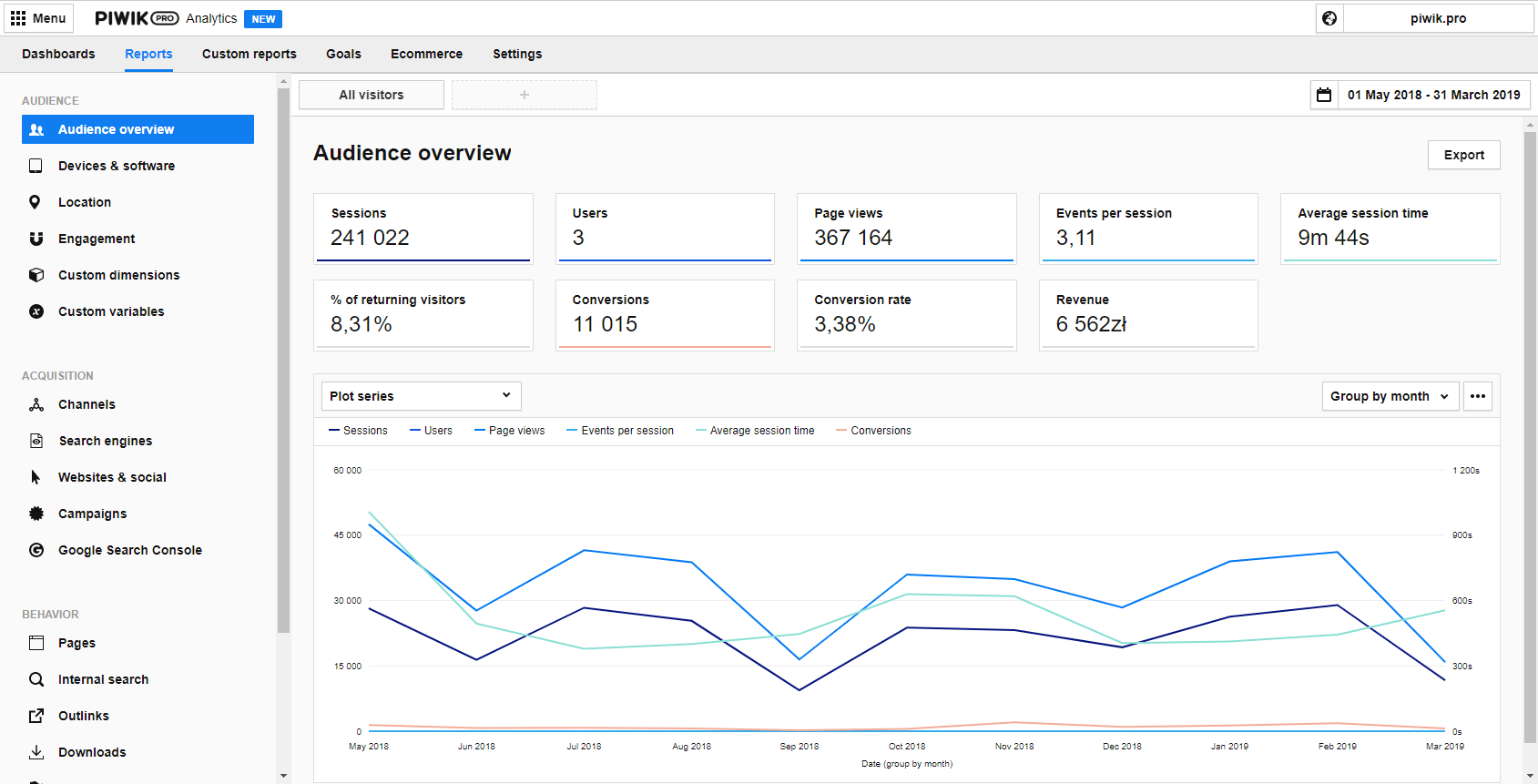Image resolution: width=1538 pixels, height=784 pixels.
Task: Select the Conversions metric card
Action: pyautogui.click(x=664, y=314)
